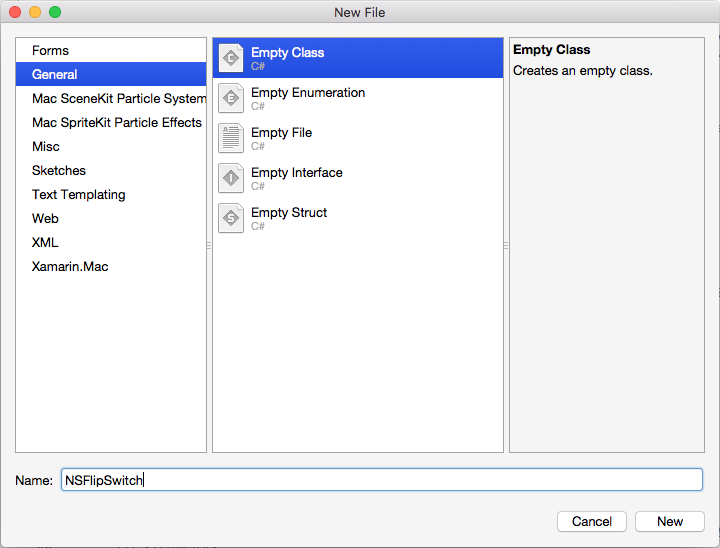Cancel the New File dialog
Viewport: 720px width, 548px height.
(591, 521)
